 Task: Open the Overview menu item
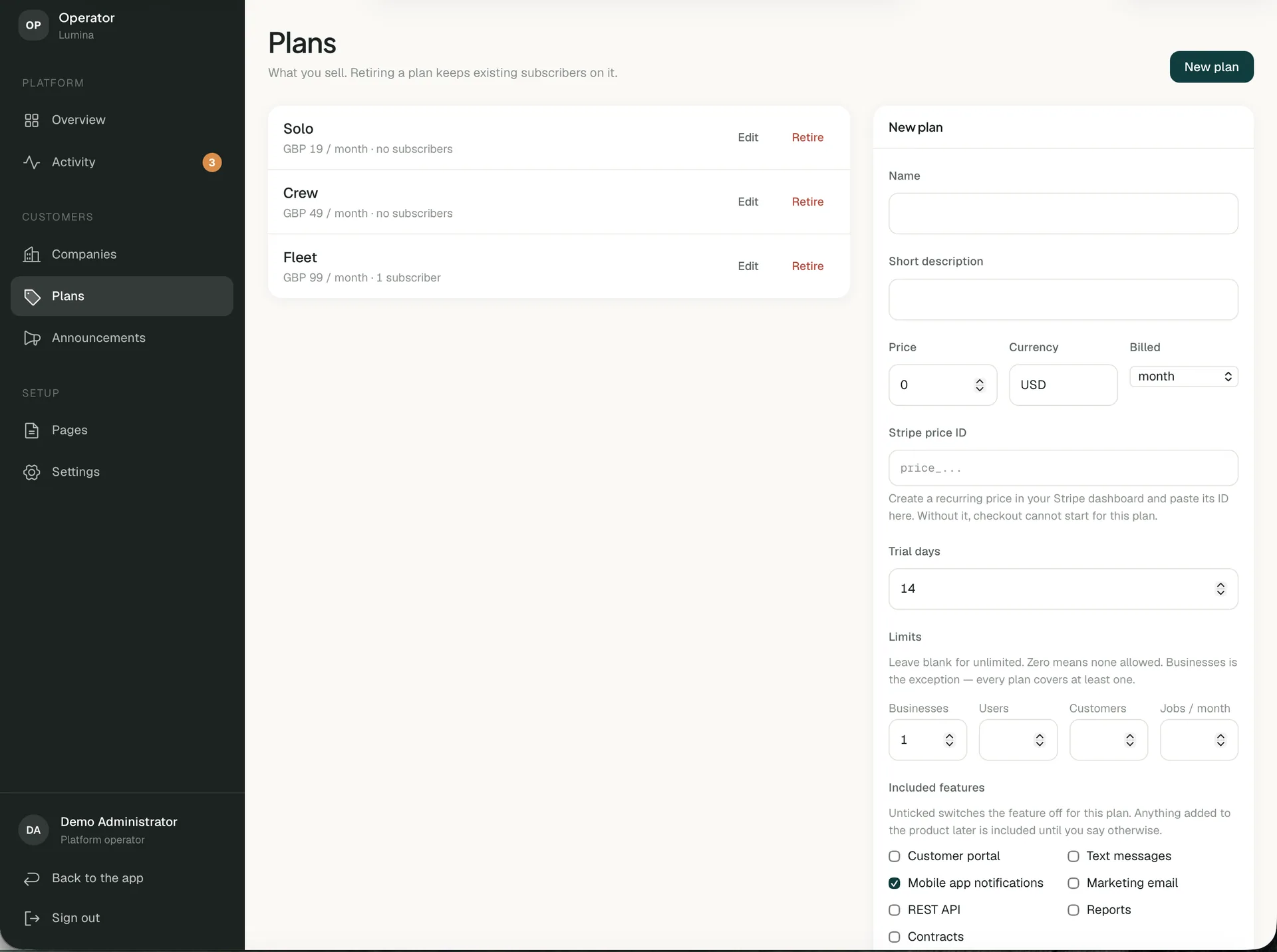pos(122,120)
